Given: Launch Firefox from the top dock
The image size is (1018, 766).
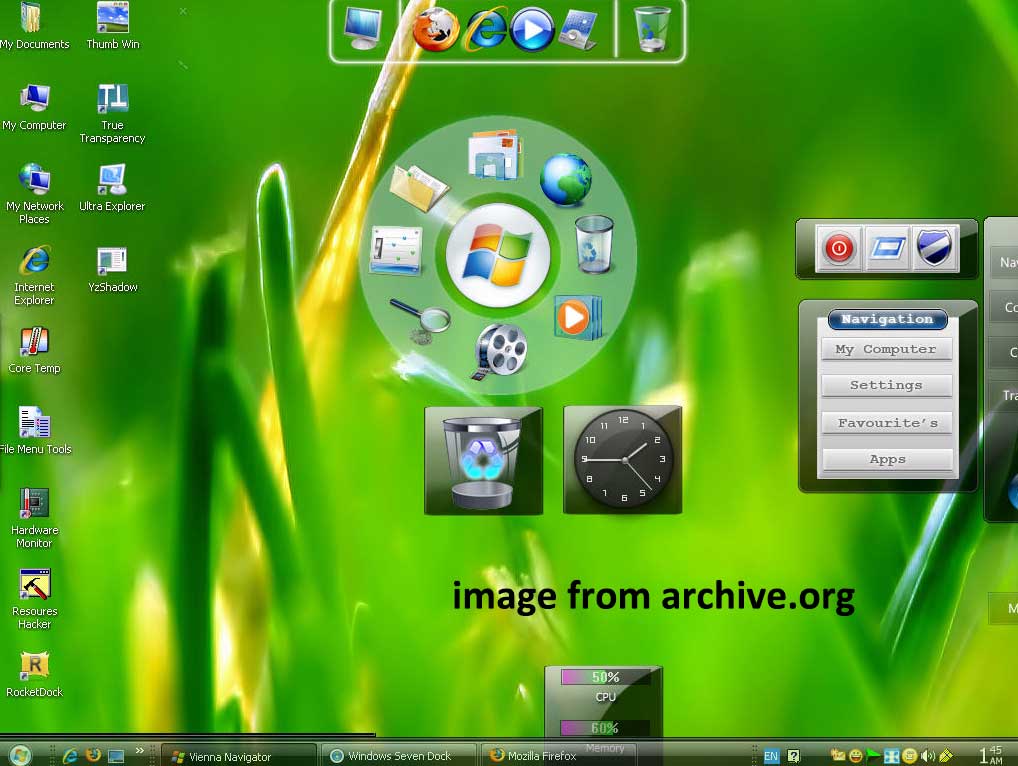Looking at the screenshot, I should click(434, 29).
